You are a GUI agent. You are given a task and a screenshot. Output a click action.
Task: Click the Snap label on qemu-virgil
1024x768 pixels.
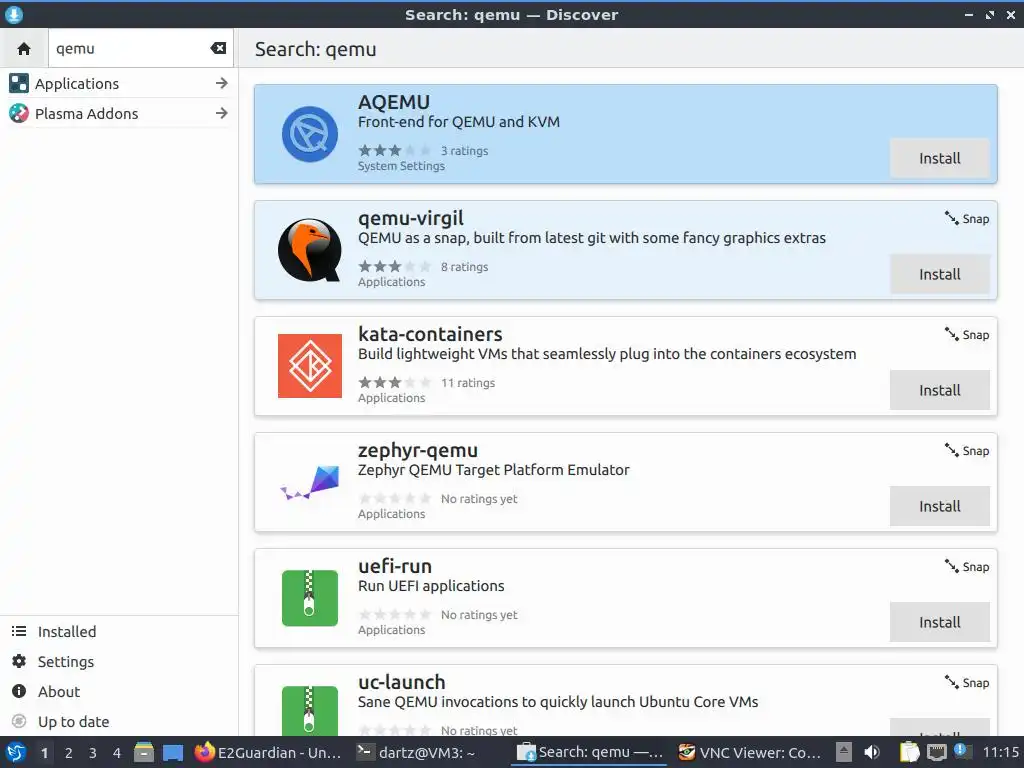click(x=967, y=219)
